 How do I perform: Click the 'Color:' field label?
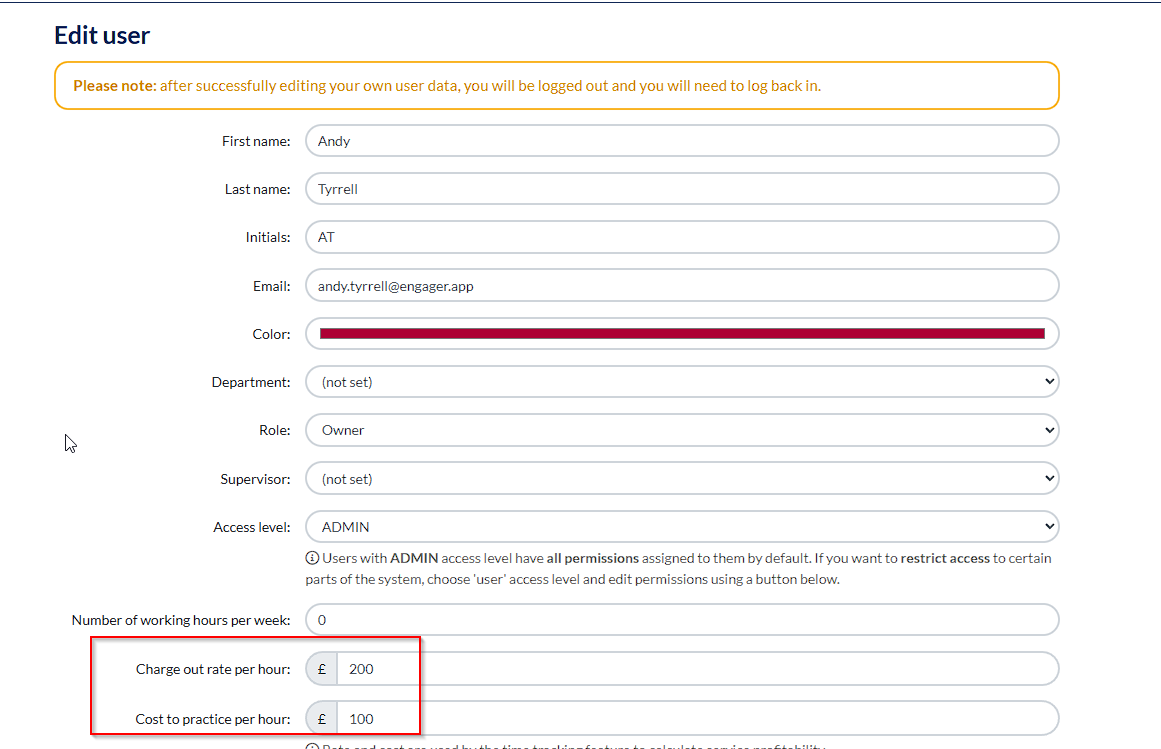(271, 334)
